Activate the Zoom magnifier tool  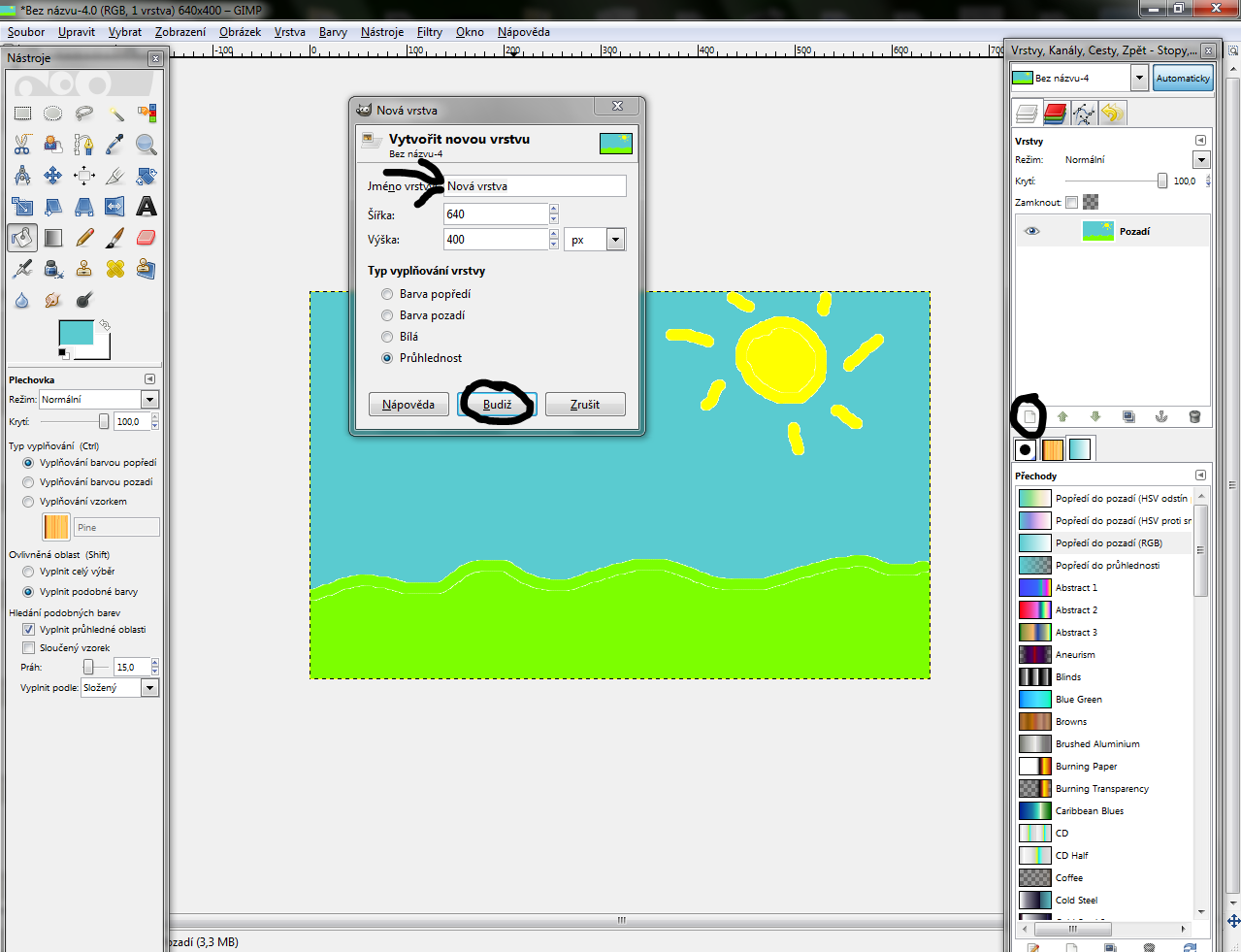tap(147, 145)
